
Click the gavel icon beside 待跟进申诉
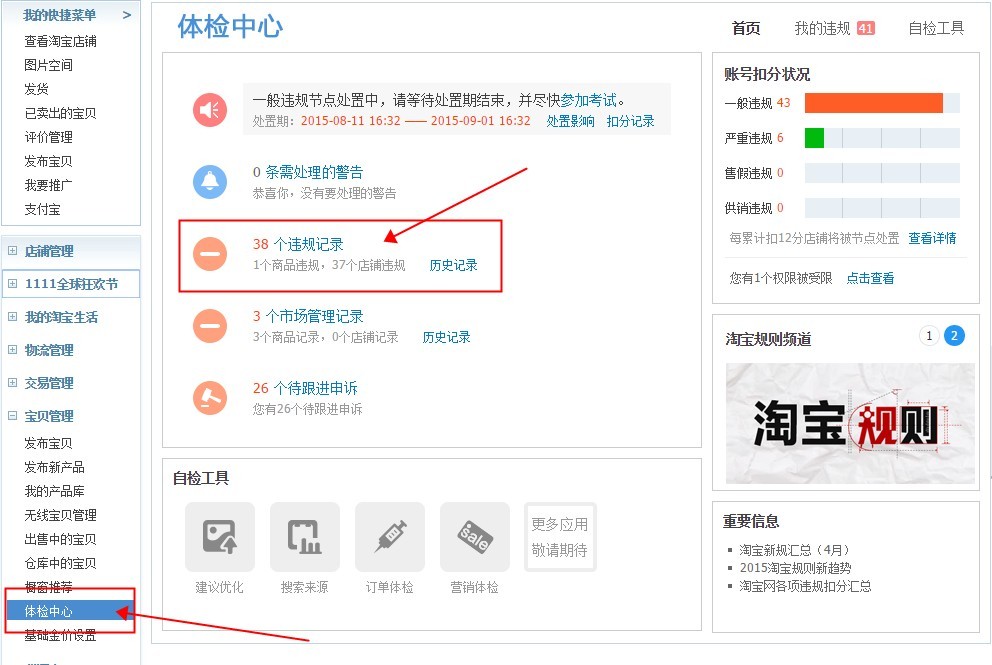coord(210,398)
